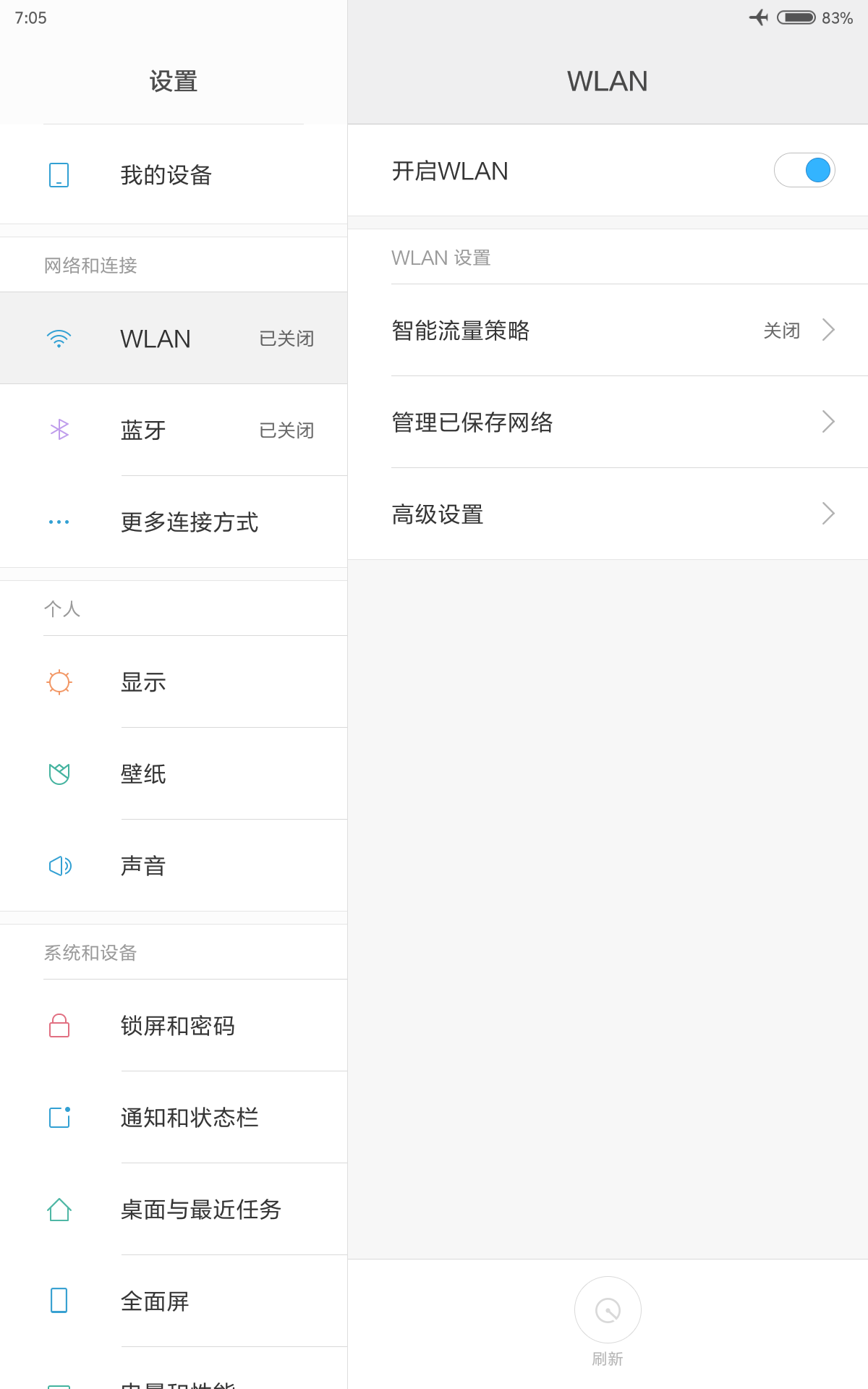Select the 蓝牙 menu entry
868x1389 pixels.
pos(143,430)
